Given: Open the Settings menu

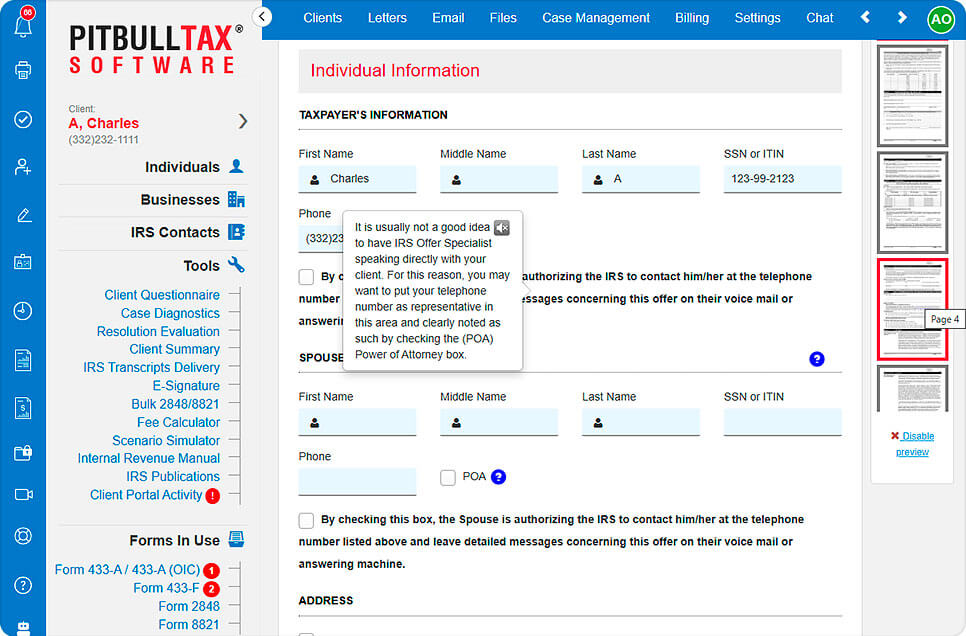Looking at the screenshot, I should (757, 18).
